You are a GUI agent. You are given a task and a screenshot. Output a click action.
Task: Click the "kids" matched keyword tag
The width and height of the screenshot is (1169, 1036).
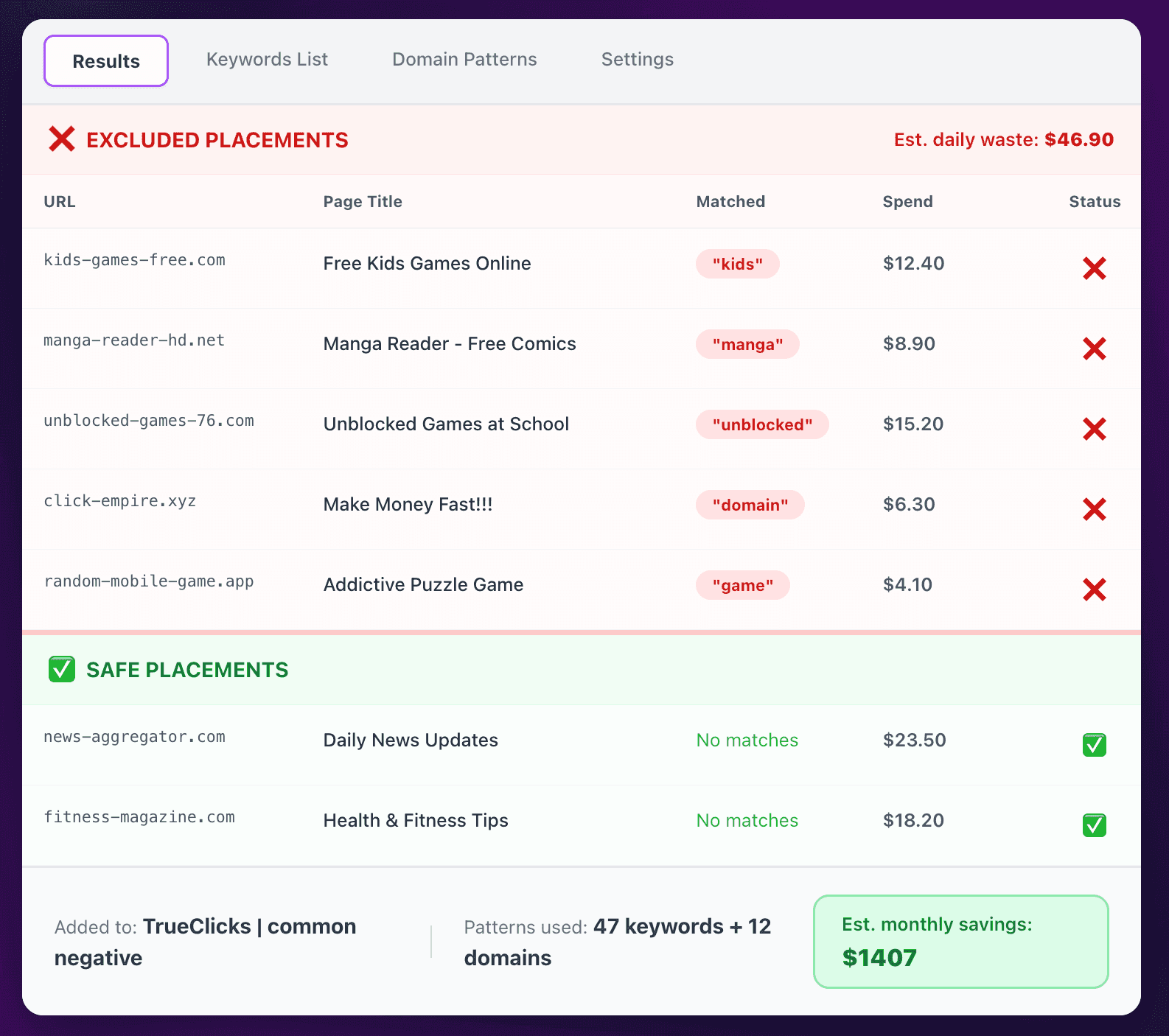click(737, 264)
